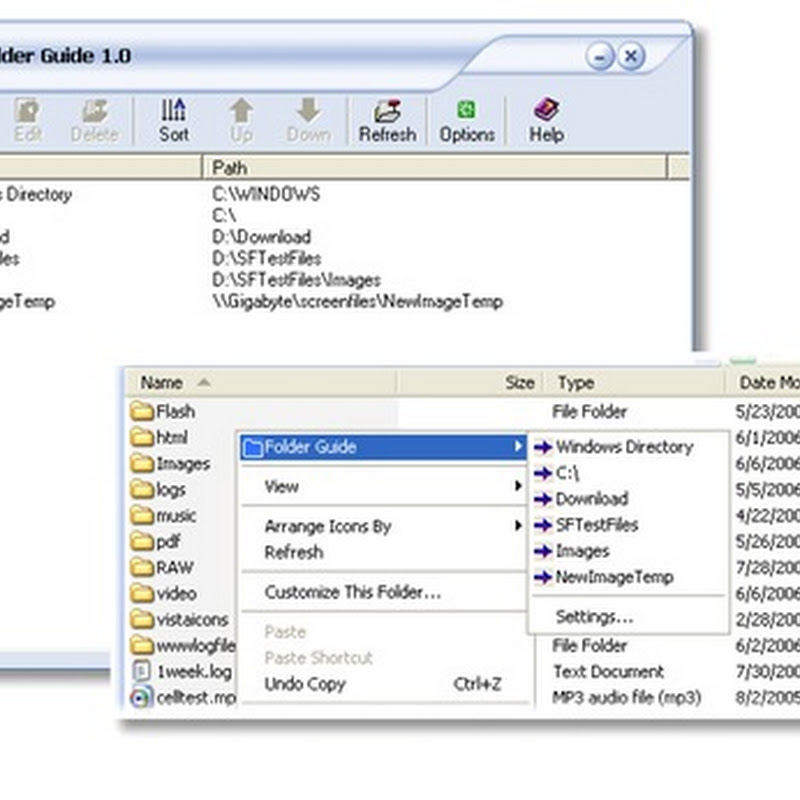Select the logs folder icon
Viewport: 800px width, 800px height.
tap(142, 489)
